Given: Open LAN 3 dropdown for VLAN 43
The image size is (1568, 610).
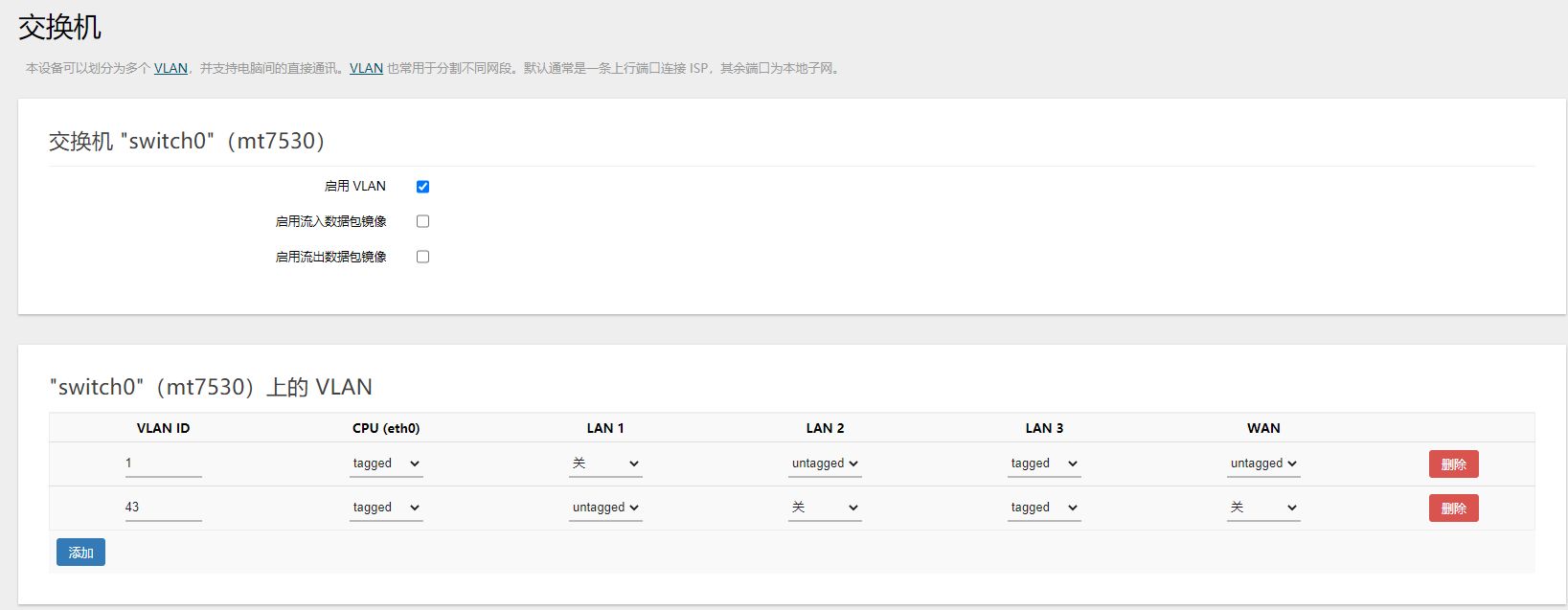Looking at the screenshot, I should tap(1044, 508).
